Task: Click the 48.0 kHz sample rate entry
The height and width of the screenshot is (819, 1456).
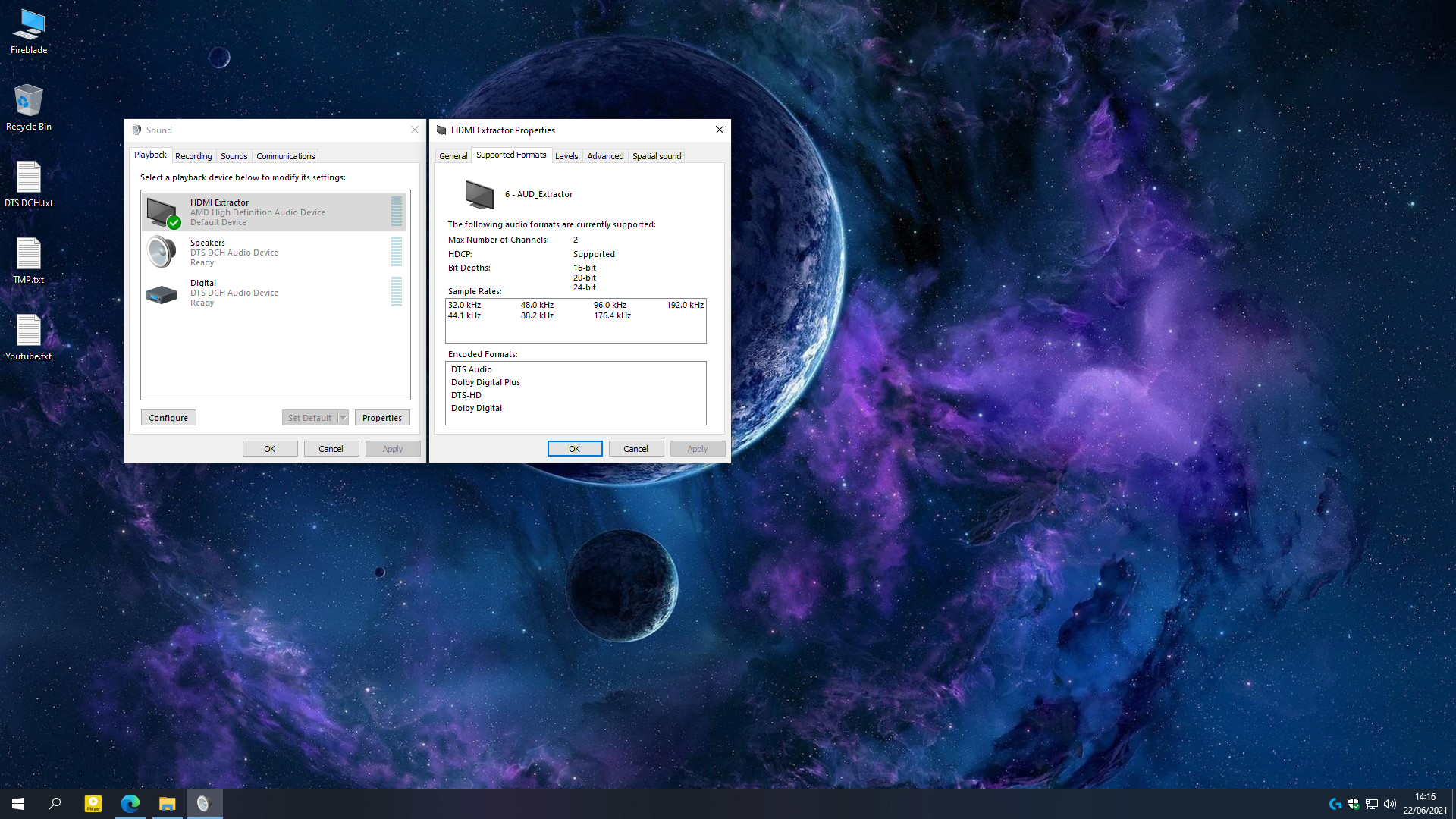Action: [537, 305]
